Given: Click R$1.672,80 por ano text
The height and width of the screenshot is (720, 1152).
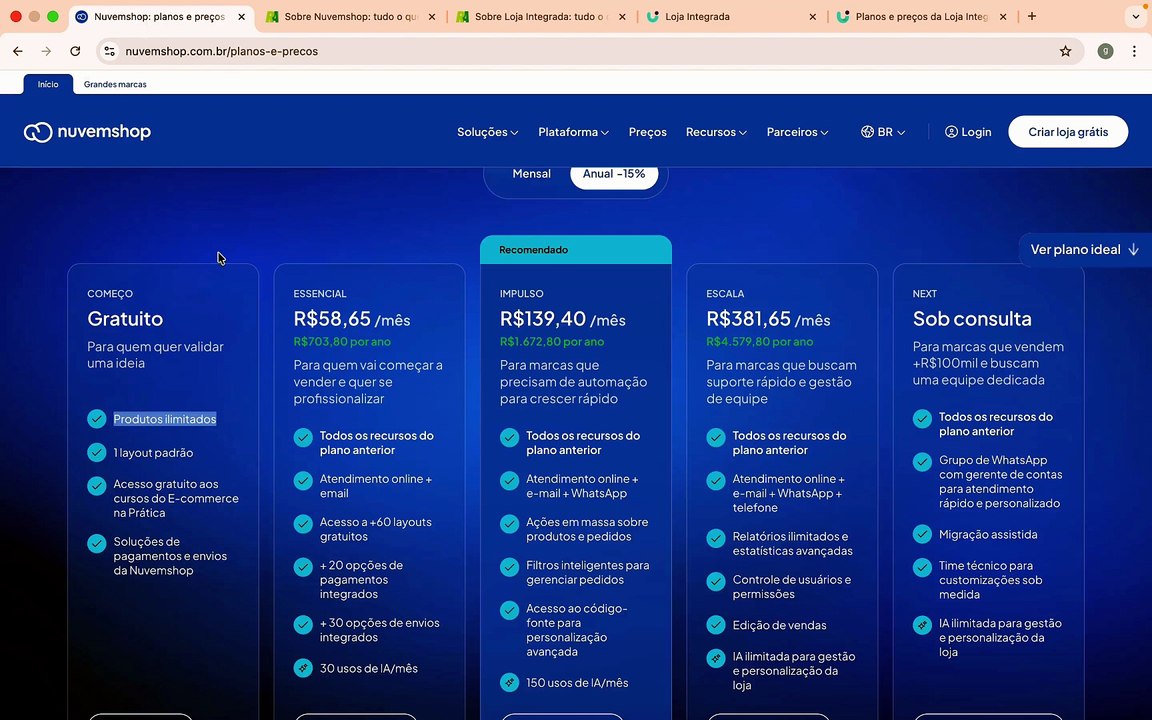Looking at the screenshot, I should click(552, 342).
